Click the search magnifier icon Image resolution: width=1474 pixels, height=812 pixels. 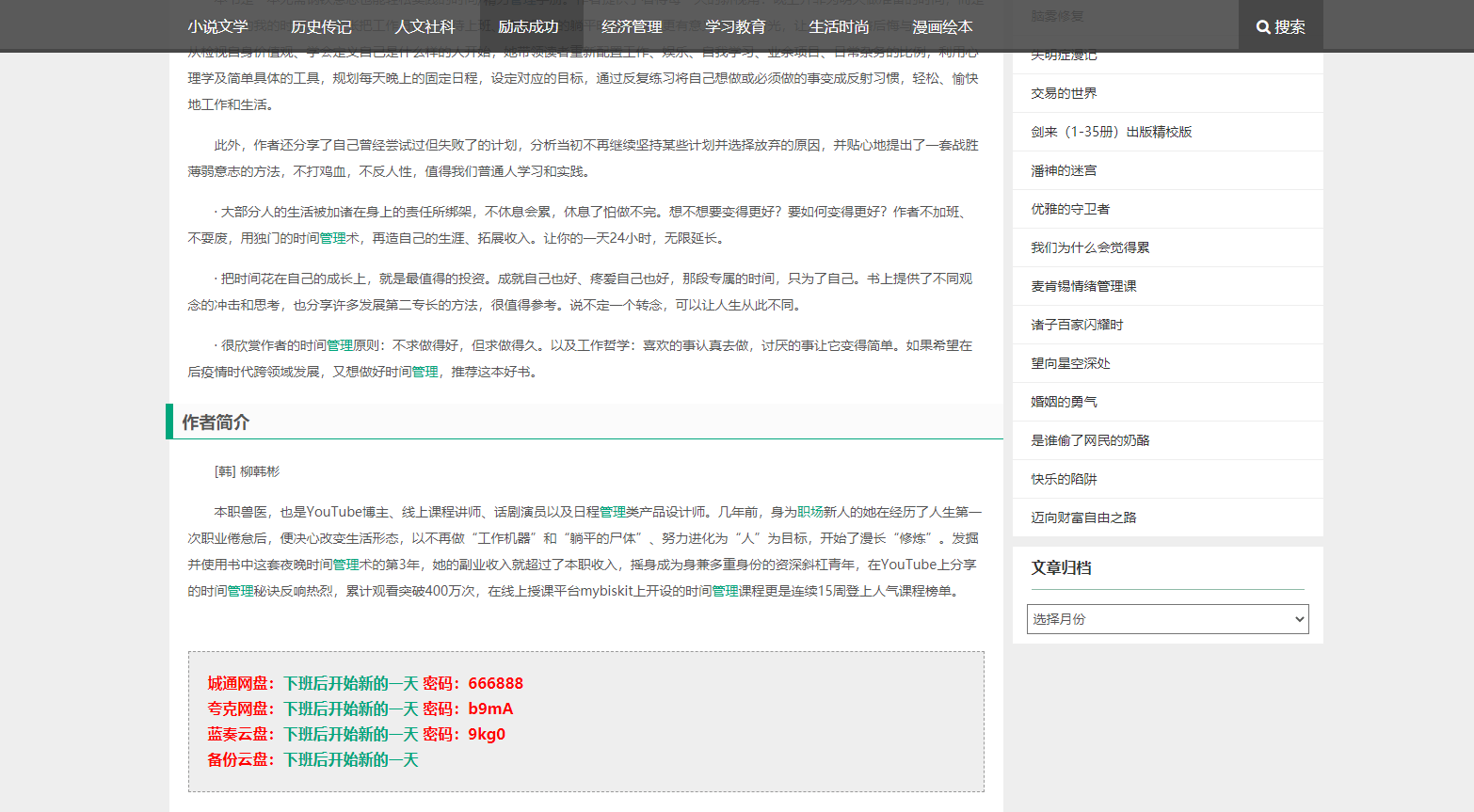coord(1263,27)
